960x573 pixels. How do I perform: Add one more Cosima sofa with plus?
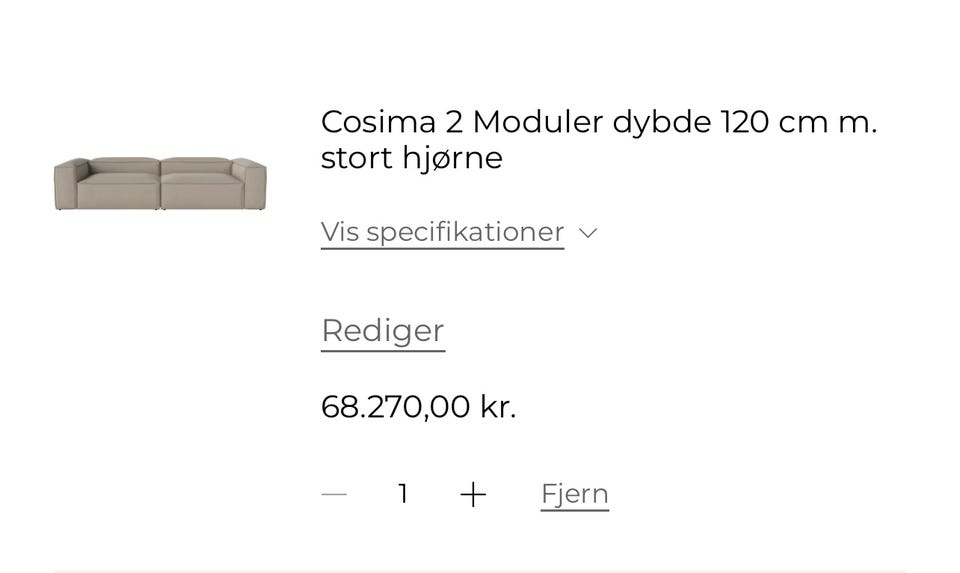[x=473, y=494]
